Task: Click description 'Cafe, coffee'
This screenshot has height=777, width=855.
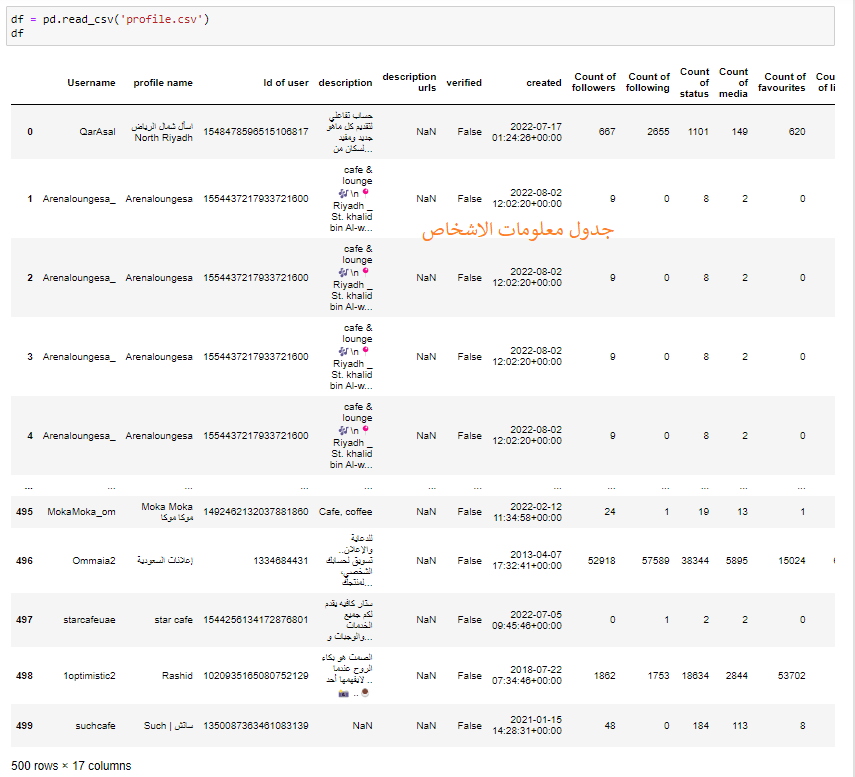Action: (x=346, y=512)
